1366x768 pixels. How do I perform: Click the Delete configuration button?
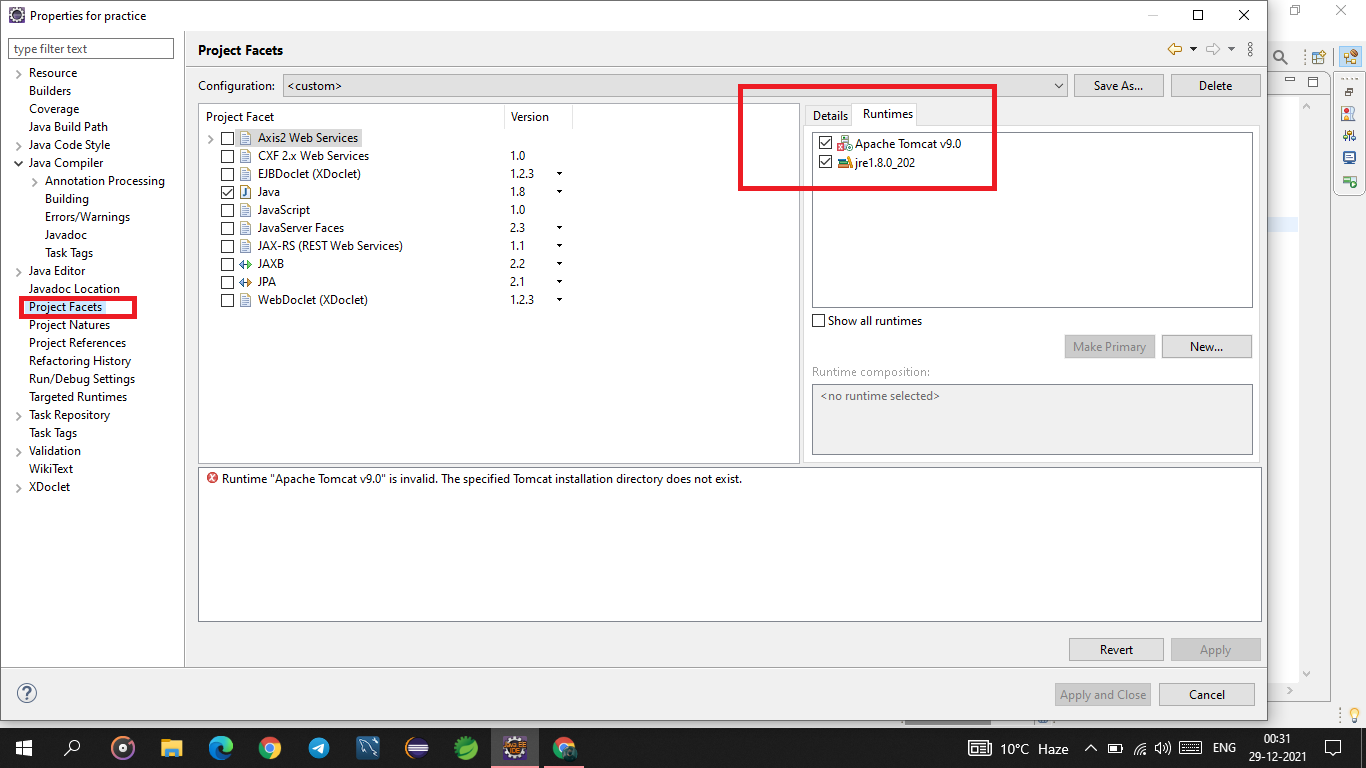pos(1216,86)
